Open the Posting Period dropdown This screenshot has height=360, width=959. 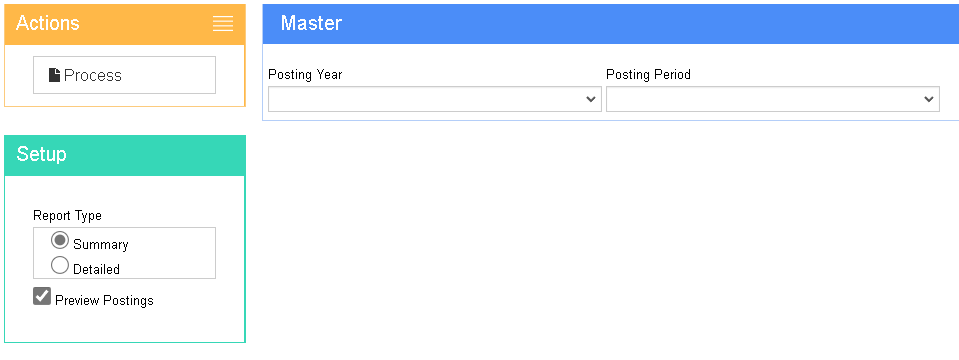pos(772,99)
